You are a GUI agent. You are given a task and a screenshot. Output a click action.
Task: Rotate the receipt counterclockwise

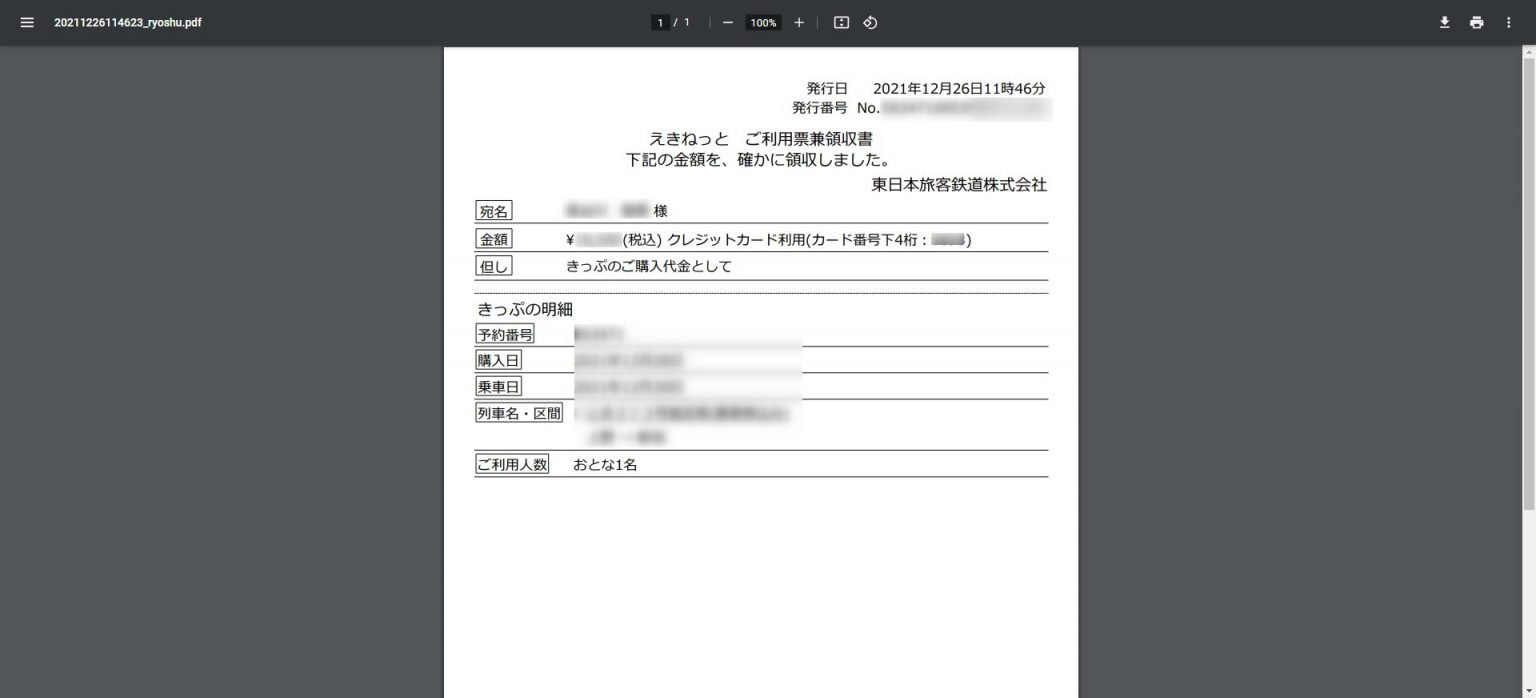coord(869,22)
